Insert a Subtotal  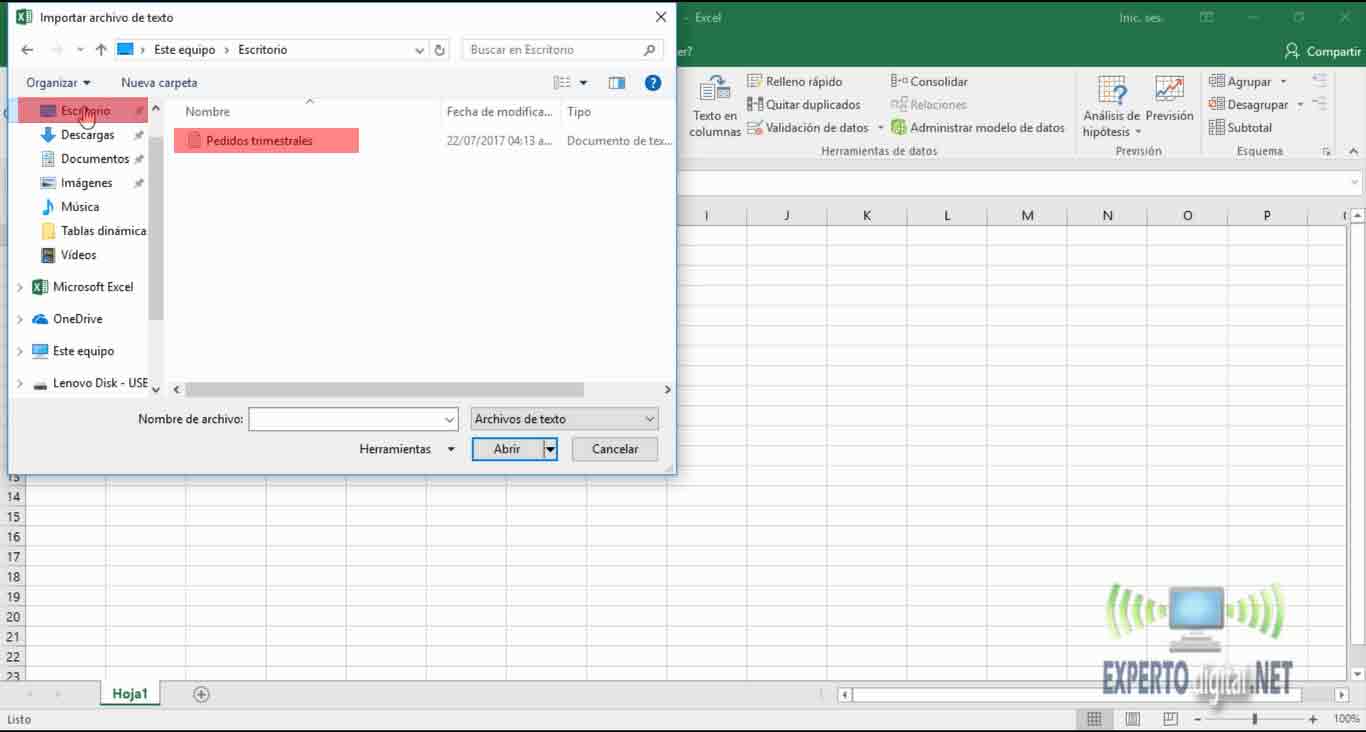tap(1239, 127)
